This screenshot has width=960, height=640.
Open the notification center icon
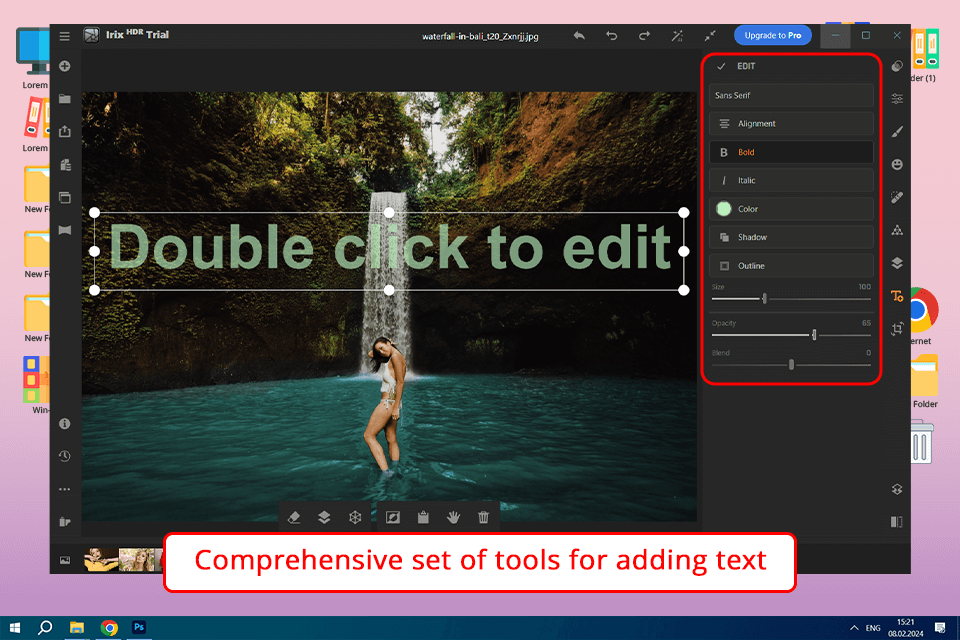click(940, 628)
